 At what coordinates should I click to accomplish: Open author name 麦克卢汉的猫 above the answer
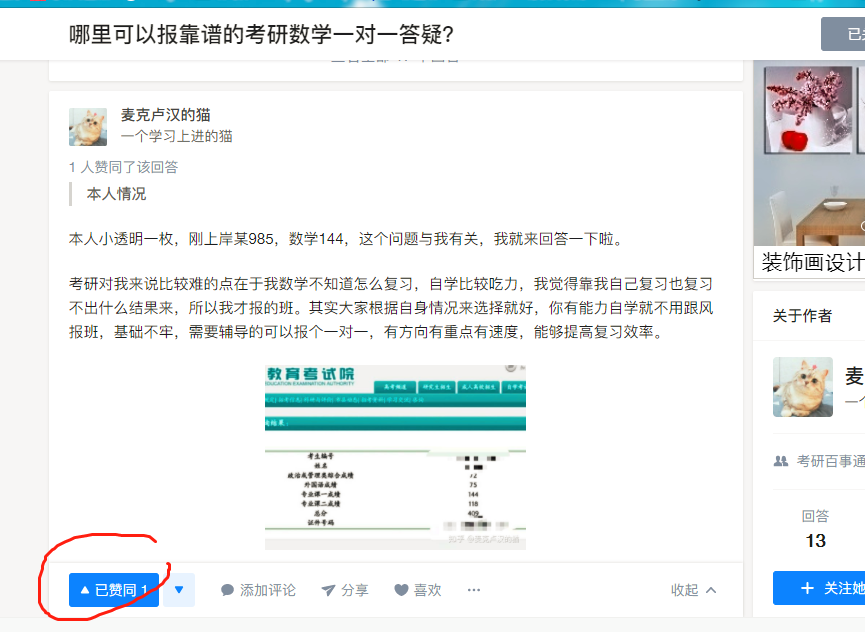click(165, 115)
